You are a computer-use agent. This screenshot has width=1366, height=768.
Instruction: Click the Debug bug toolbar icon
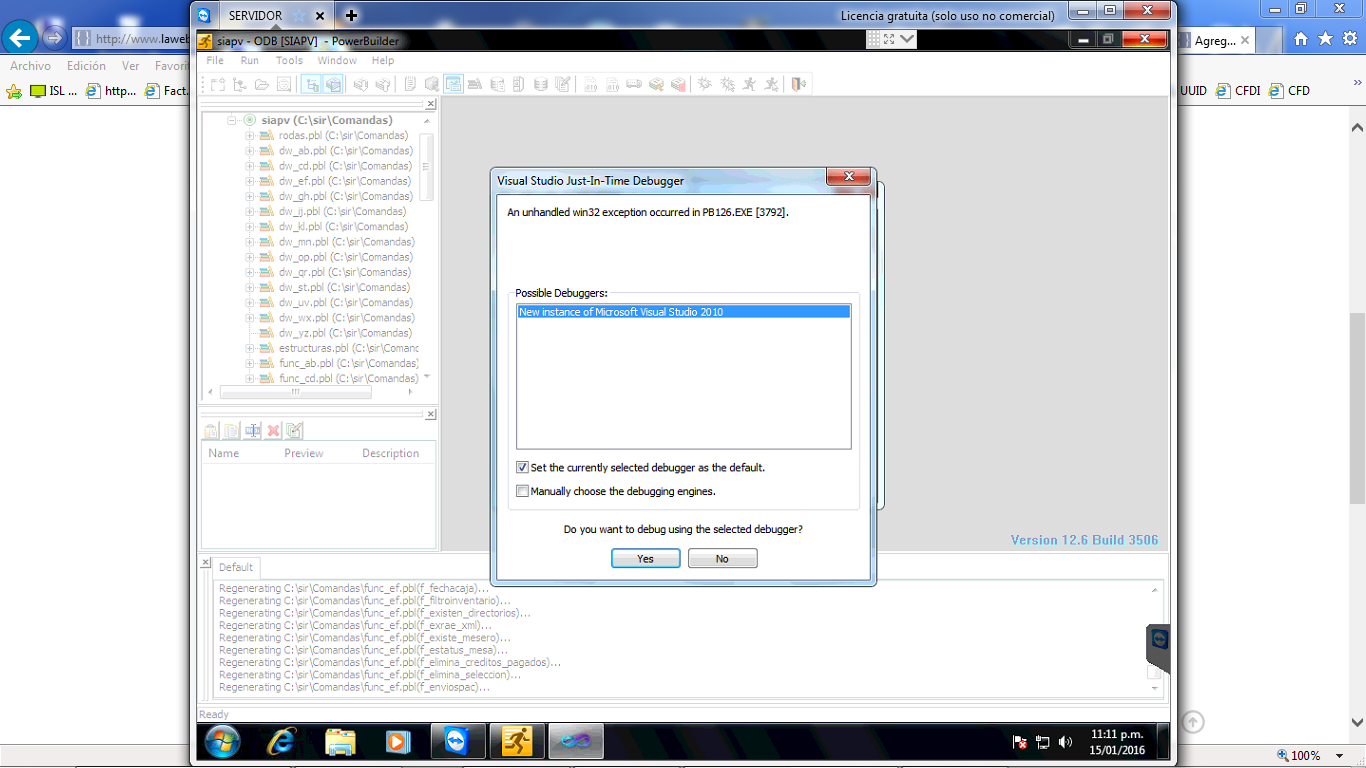tap(704, 85)
